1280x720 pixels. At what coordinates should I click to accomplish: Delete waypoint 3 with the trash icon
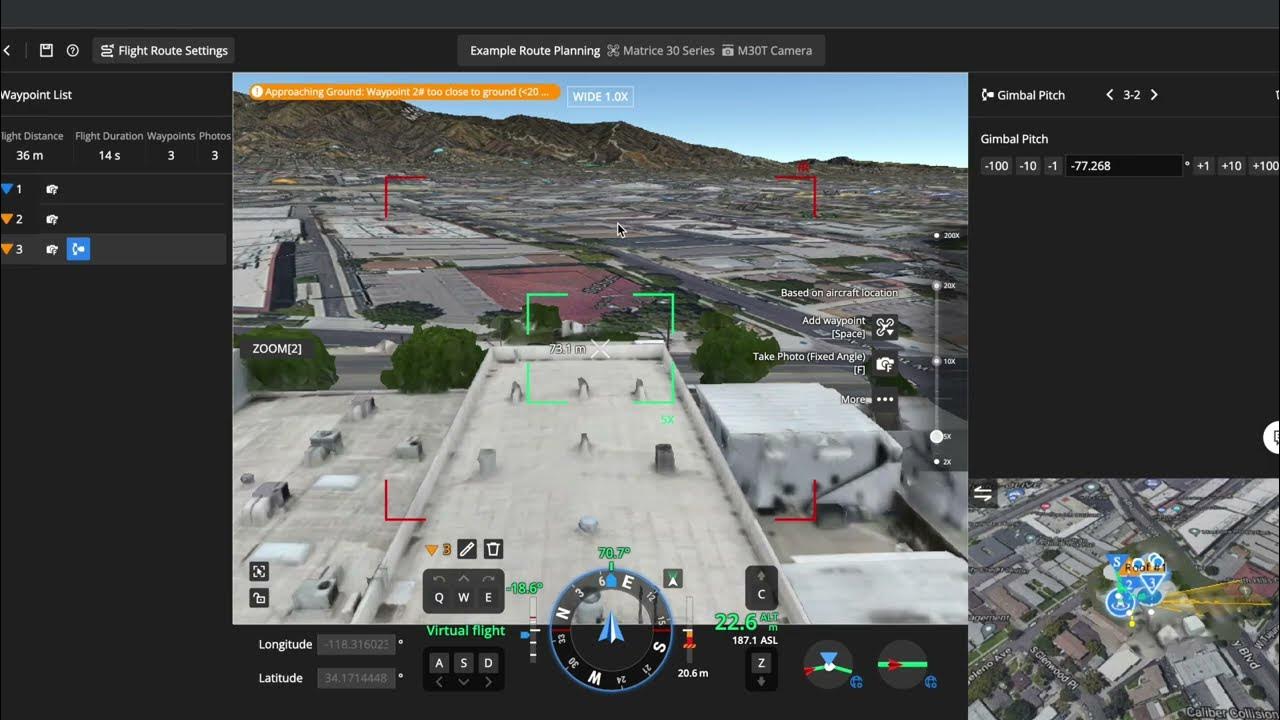click(x=493, y=549)
